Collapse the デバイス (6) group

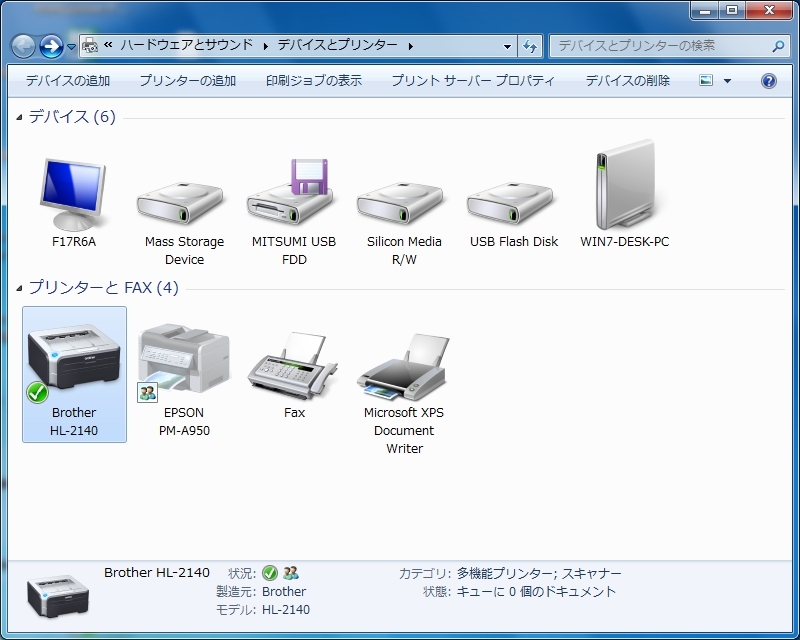coord(19,117)
